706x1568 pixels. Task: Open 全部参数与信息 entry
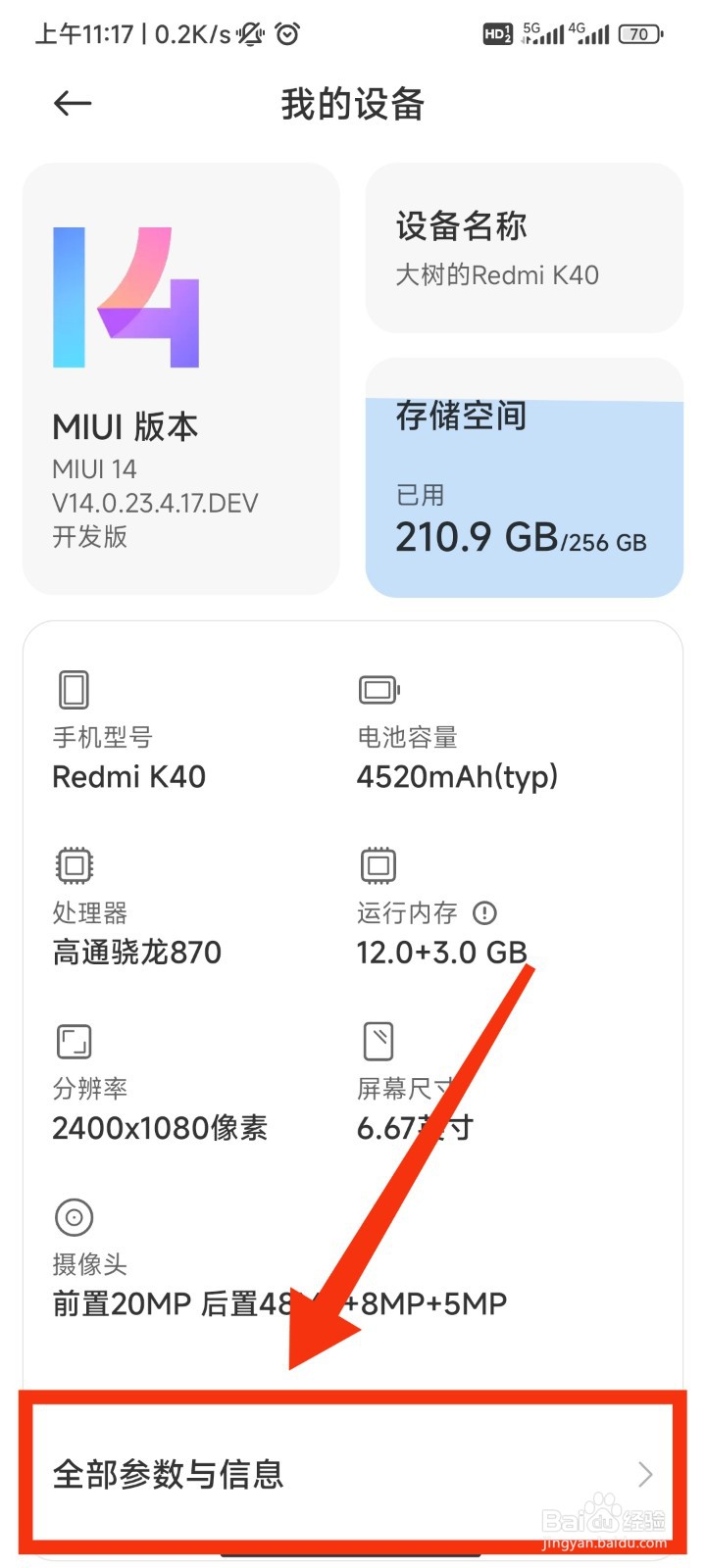coord(353,1474)
